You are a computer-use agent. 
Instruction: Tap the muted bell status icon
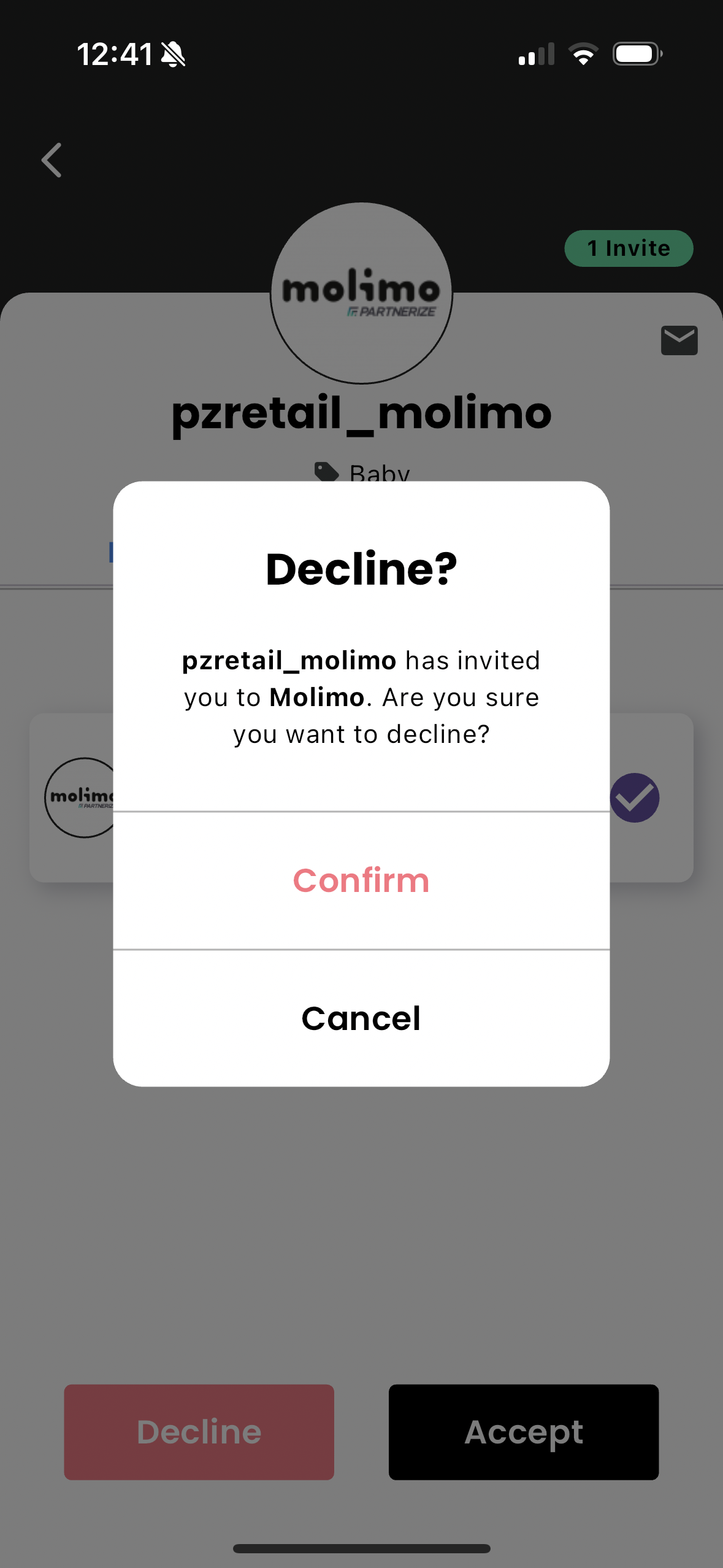pyautogui.click(x=173, y=55)
